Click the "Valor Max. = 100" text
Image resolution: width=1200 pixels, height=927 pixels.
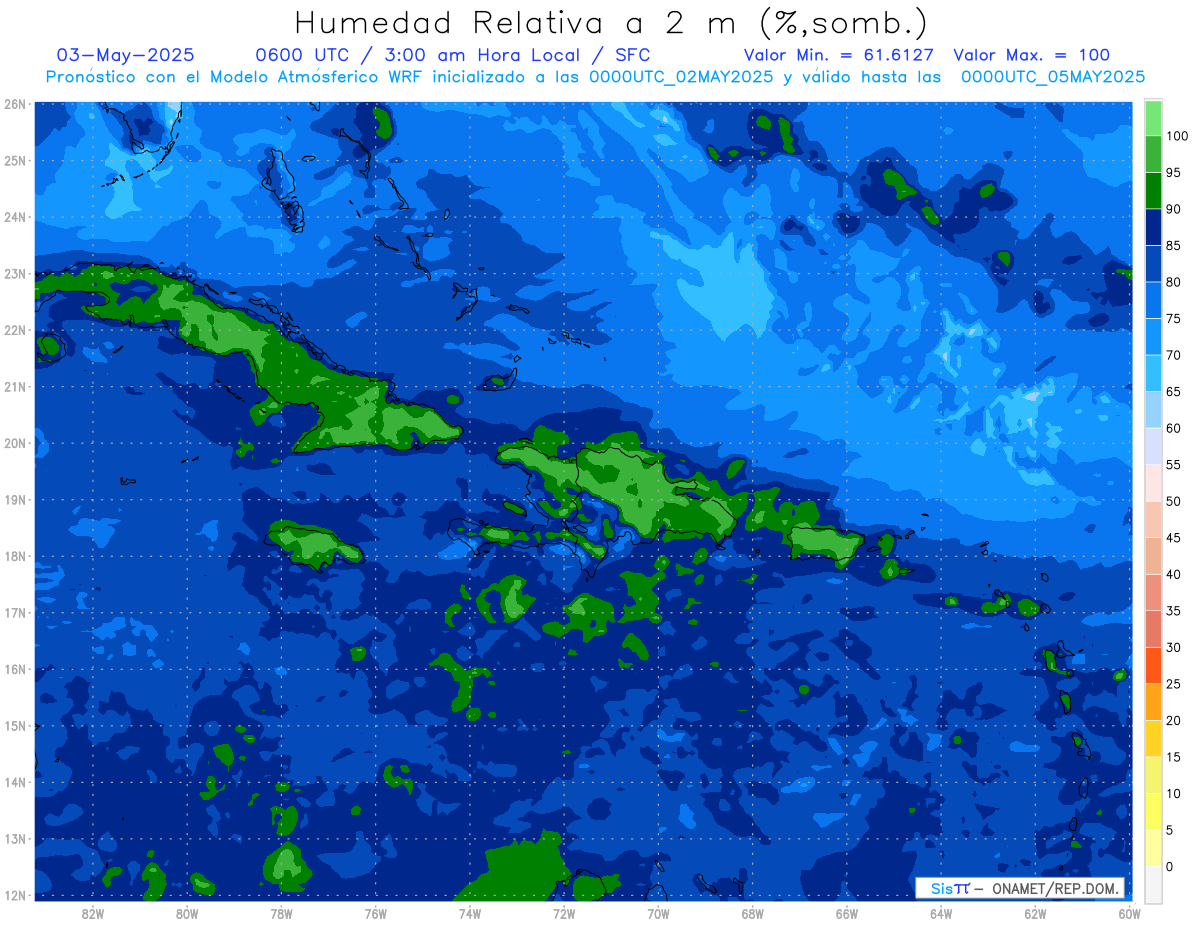1031,55
